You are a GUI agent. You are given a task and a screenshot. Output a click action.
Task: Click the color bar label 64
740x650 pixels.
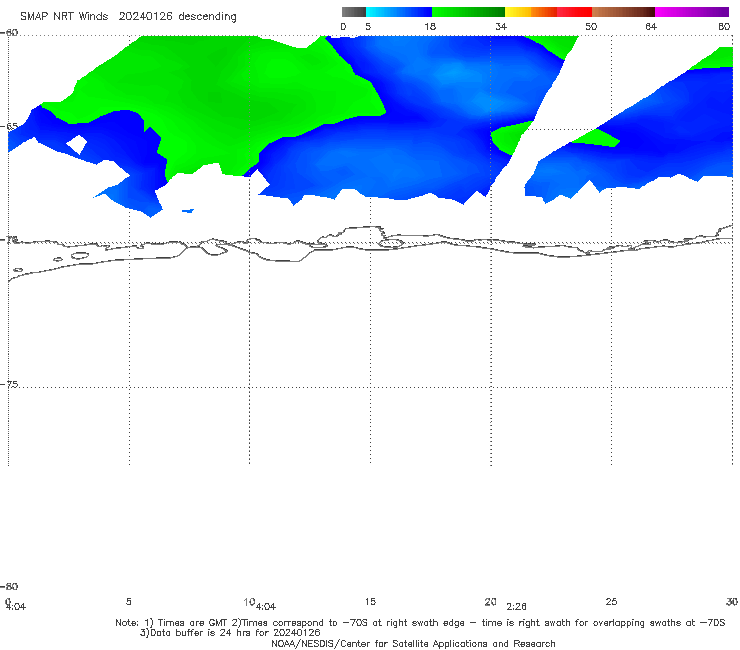point(651,27)
